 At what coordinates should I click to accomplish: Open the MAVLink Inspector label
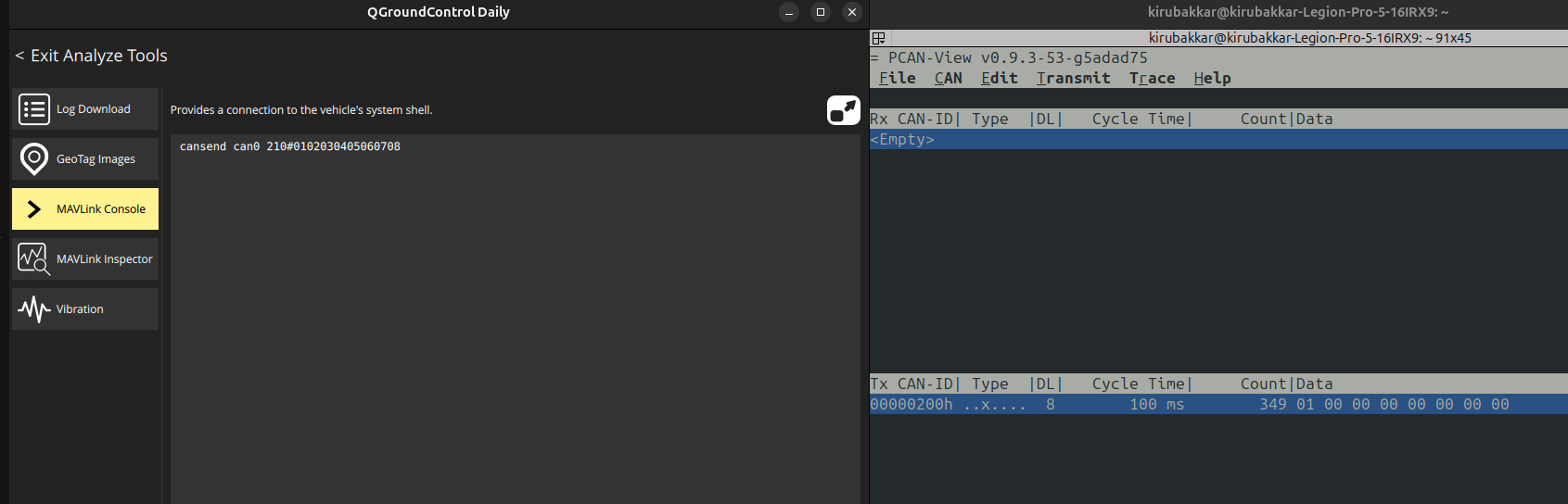pyautogui.click(x=104, y=259)
